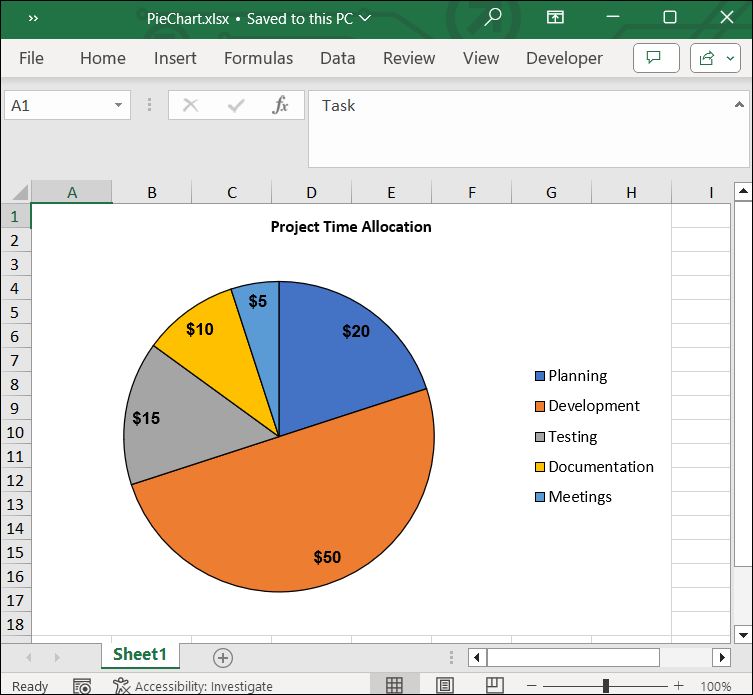Click horizontal scrollbar right arrow
Image resolution: width=753 pixels, height=695 pixels.
coord(722,657)
